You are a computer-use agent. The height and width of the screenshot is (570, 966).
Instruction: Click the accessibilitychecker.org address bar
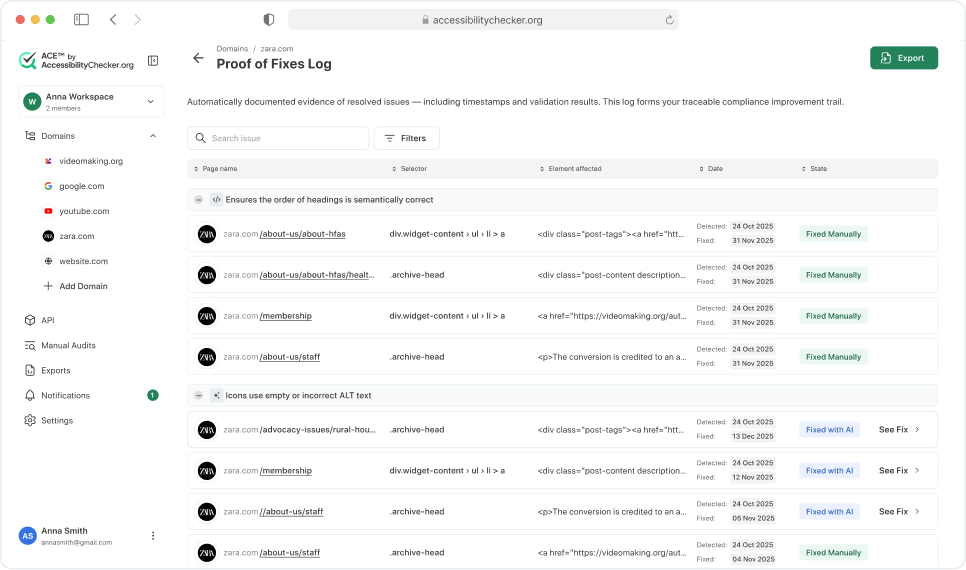[483, 20]
